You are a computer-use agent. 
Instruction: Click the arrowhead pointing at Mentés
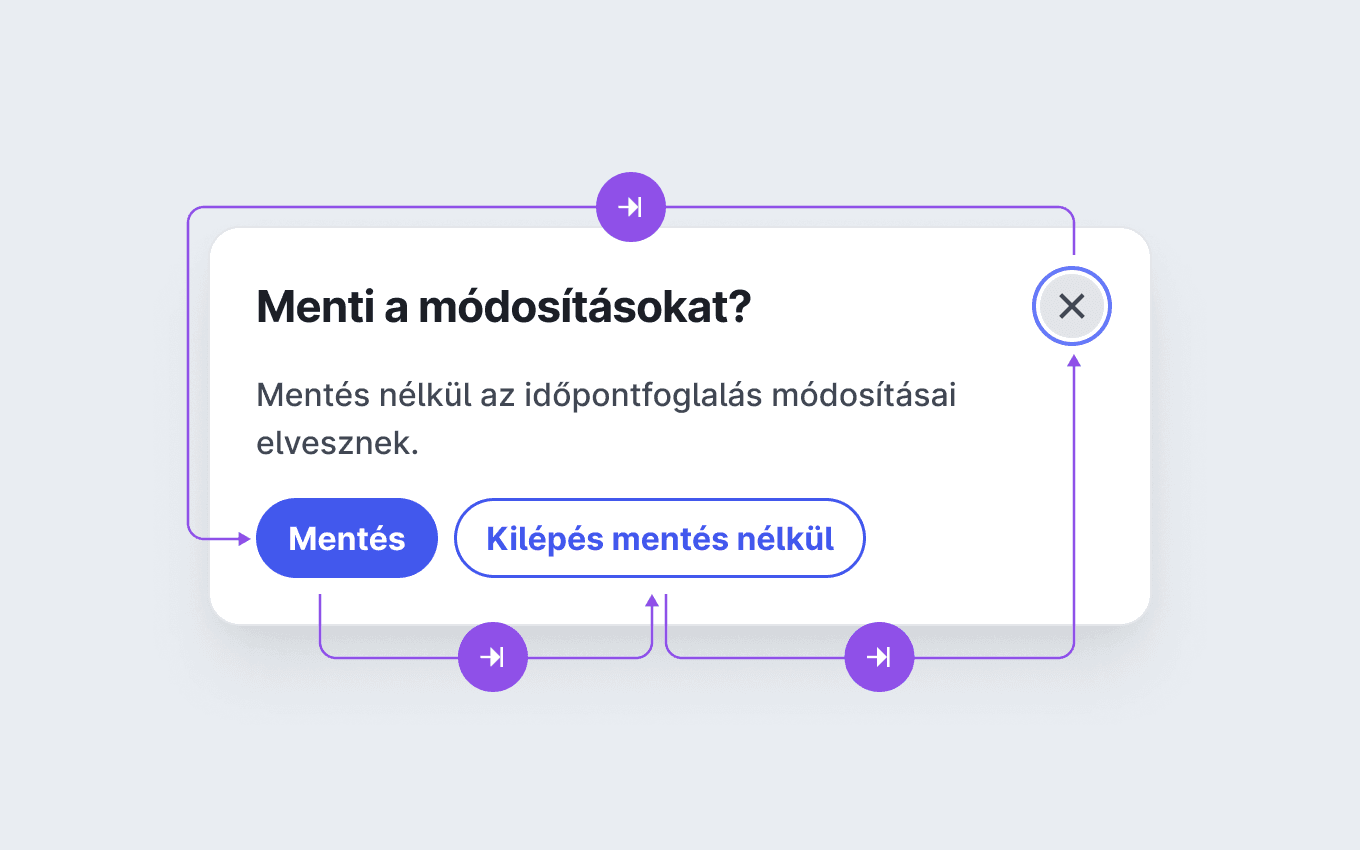(x=244, y=539)
